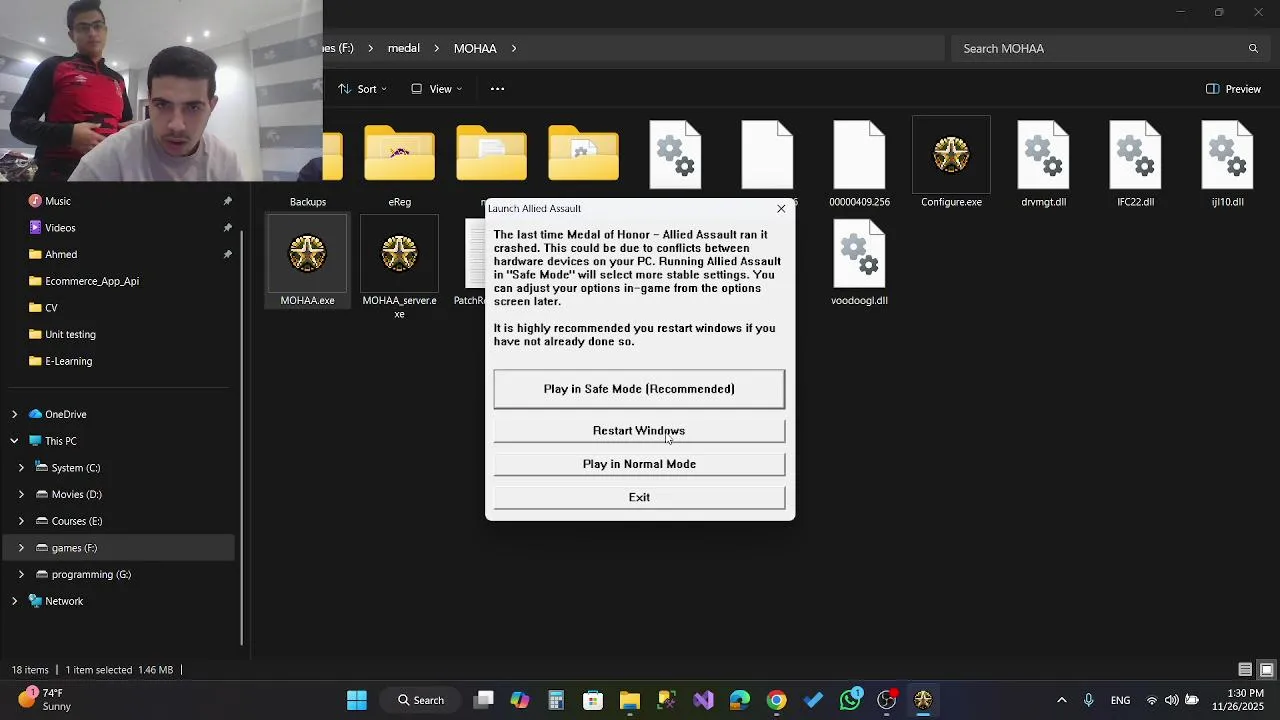The image size is (1280, 720).
Task: Open Copilot from the taskbar
Action: 520,700
